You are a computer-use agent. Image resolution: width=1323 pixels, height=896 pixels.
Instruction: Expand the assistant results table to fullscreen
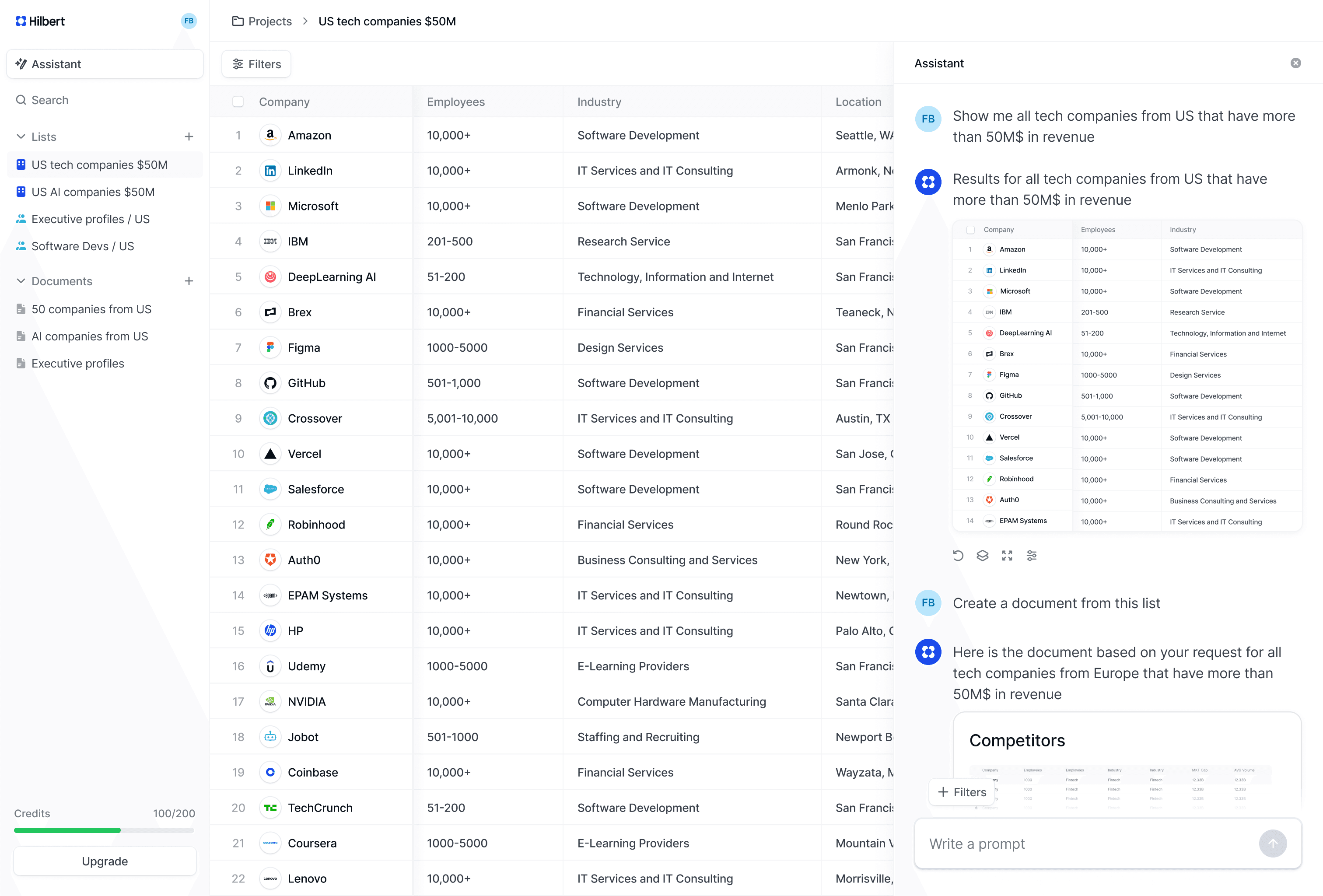[1007, 556]
